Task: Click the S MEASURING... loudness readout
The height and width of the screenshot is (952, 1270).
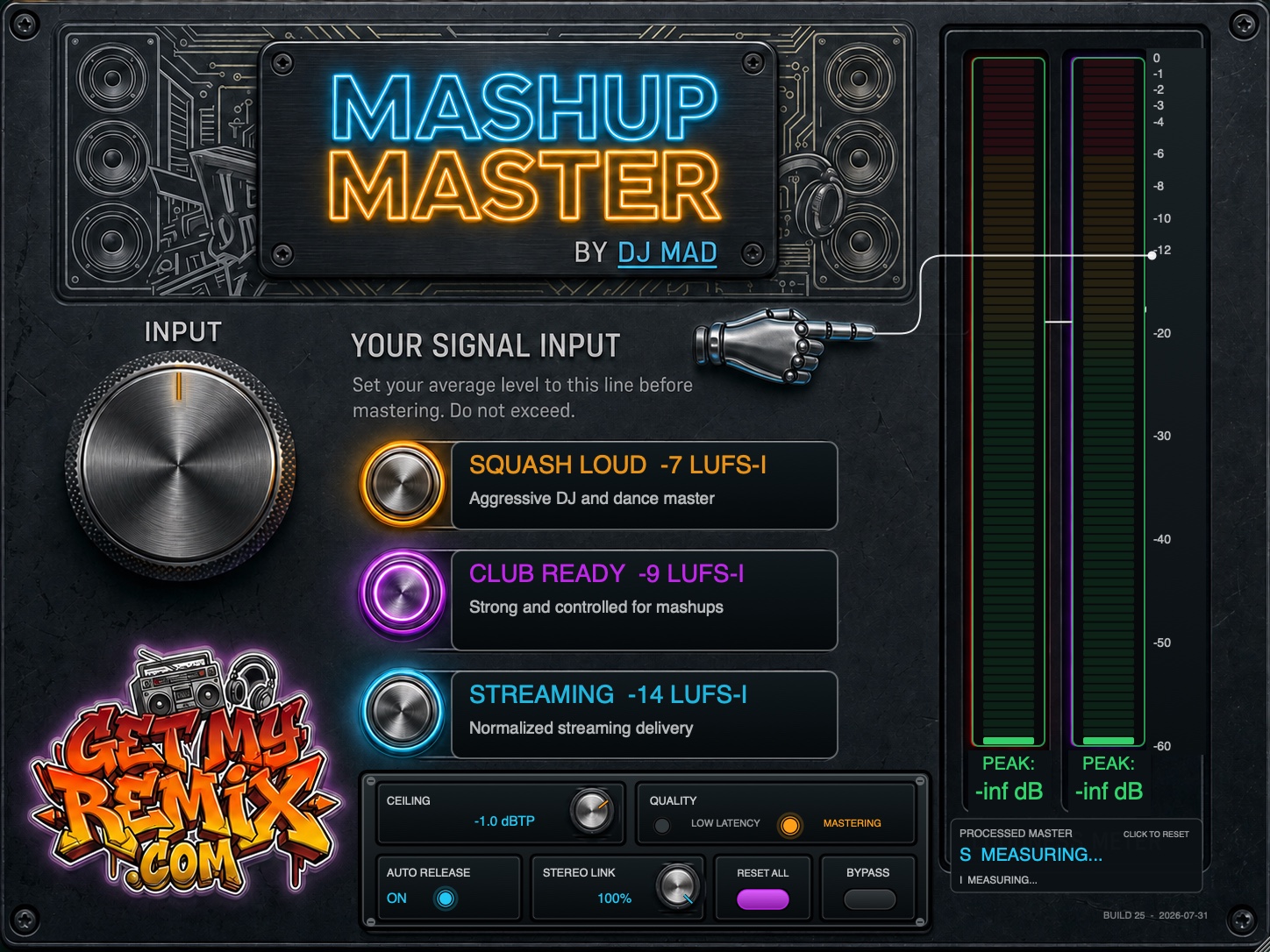Action: coord(1031,855)
